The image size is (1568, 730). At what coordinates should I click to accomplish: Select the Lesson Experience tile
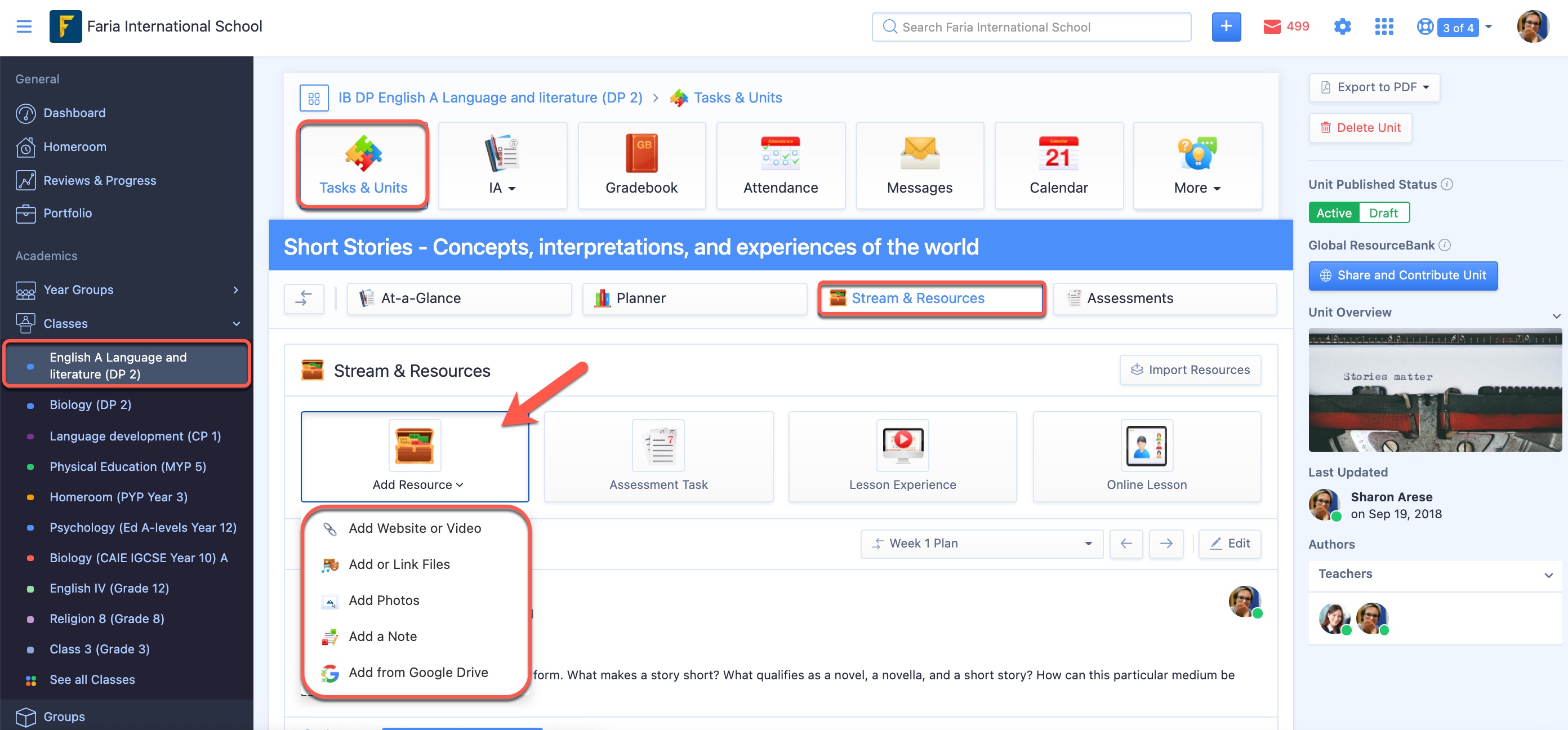902,457
